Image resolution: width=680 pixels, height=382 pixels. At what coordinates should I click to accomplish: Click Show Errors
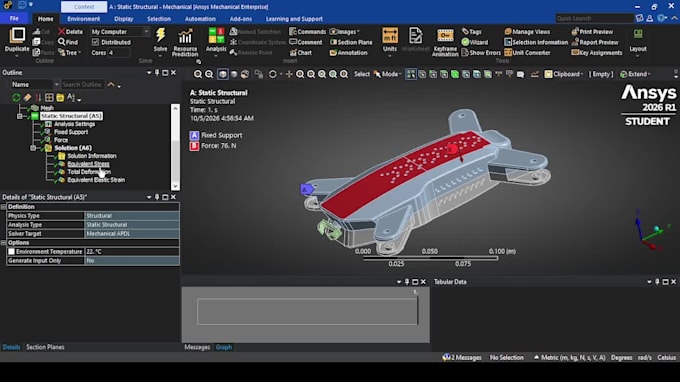click(481, 52)
